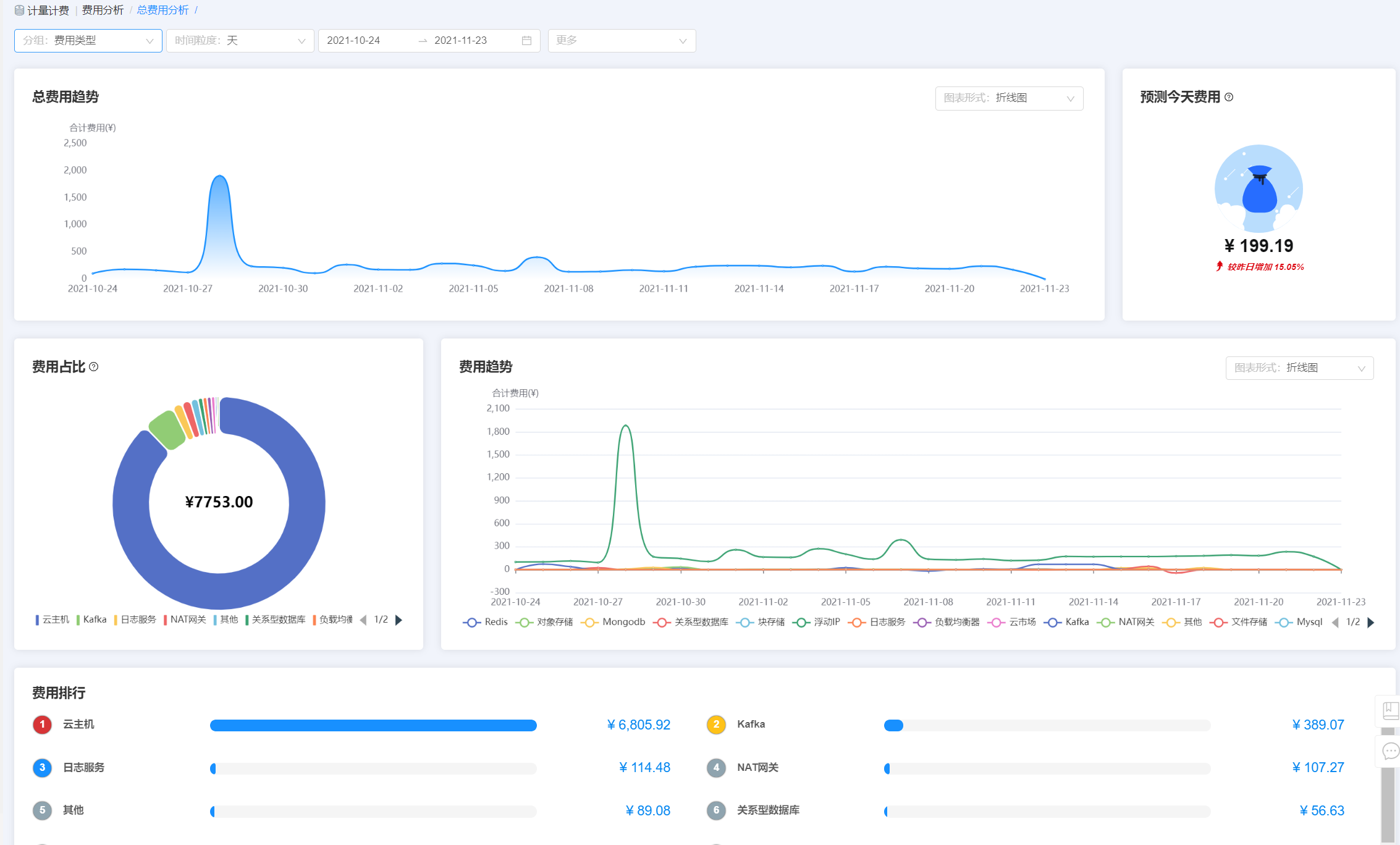Open 图表形式 dropdown in 费用趋势 panel

[x=1299, y=368]
